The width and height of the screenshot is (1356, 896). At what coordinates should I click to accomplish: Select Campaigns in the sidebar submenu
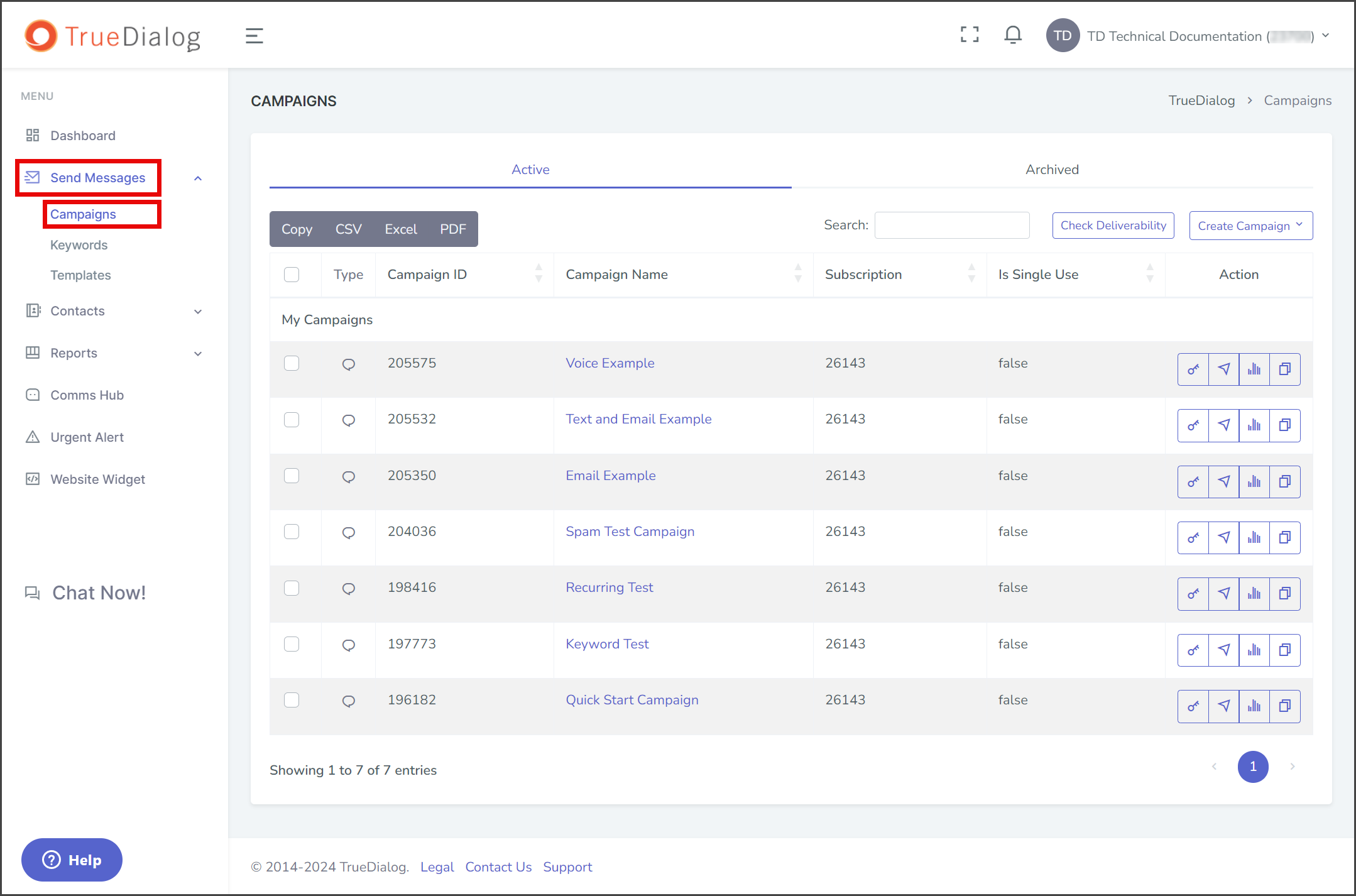(x=83, y=214)
